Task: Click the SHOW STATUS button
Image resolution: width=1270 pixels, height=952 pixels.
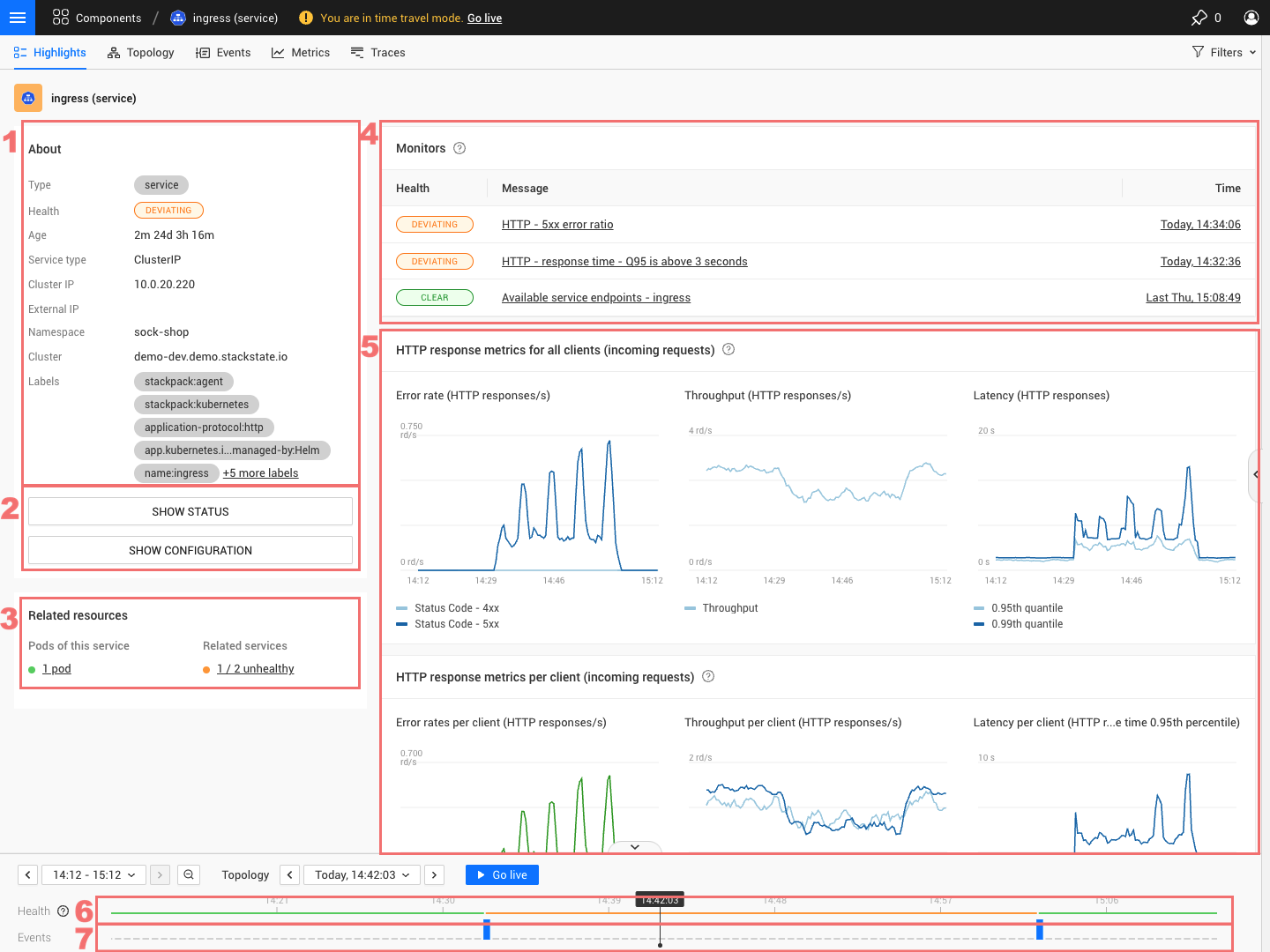Action: click(x=190, y=511)
